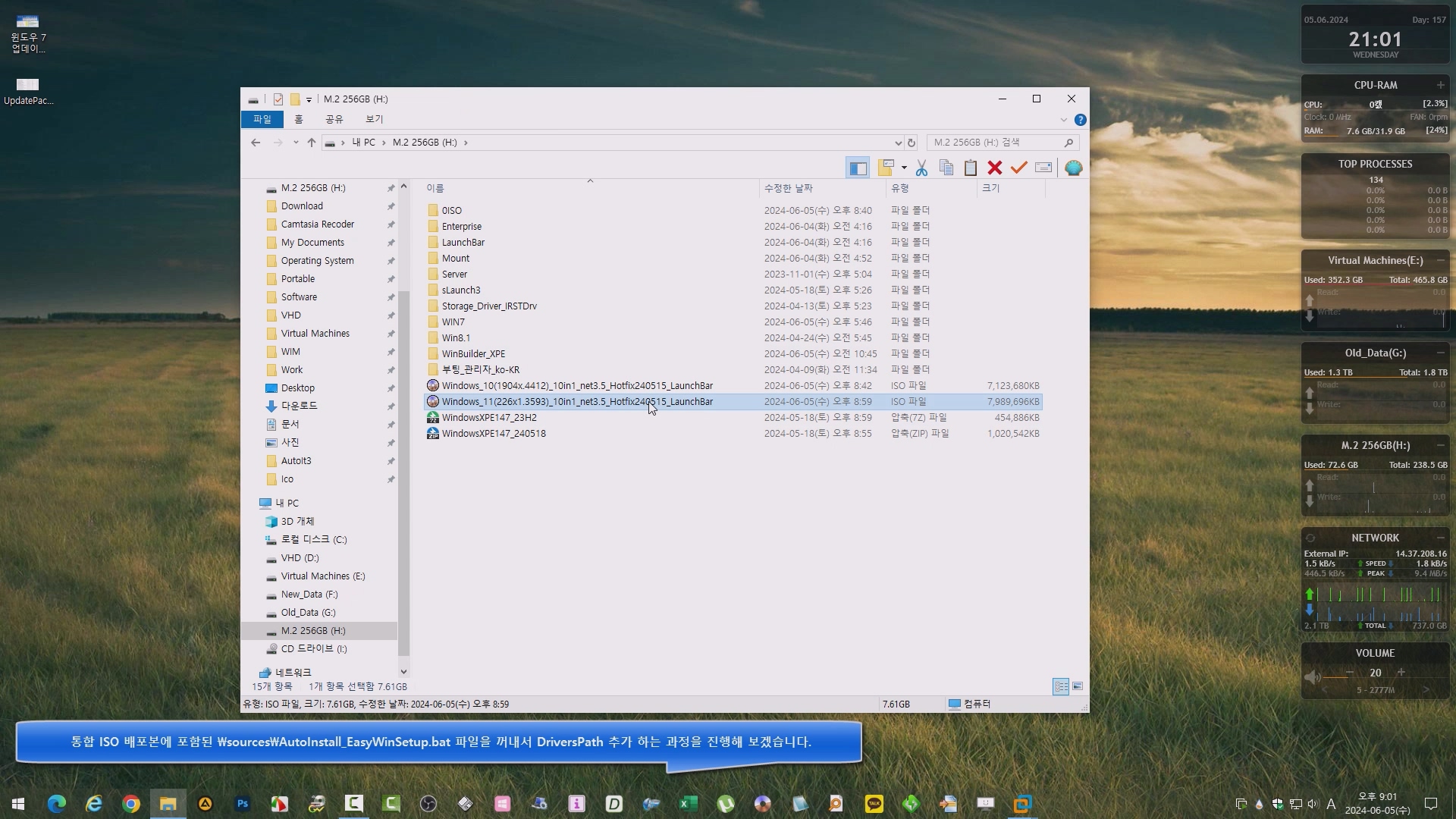Switch to large icons view in bottom-right corner
Screen dimensions: 1456x819
point(1078,686)
